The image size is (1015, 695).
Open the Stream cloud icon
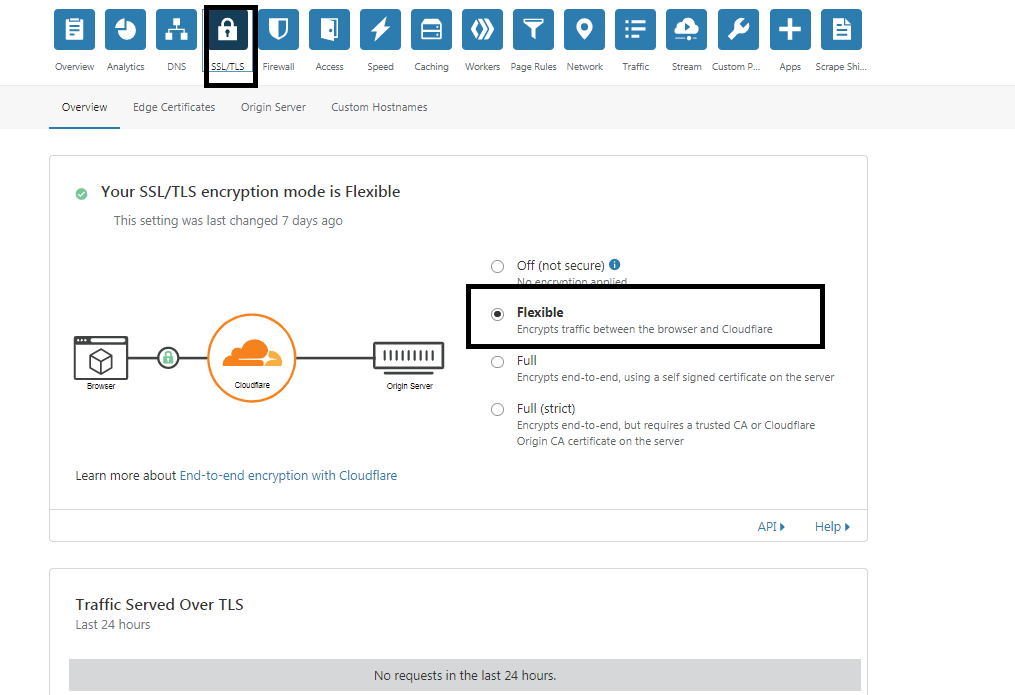pos(686,30)
